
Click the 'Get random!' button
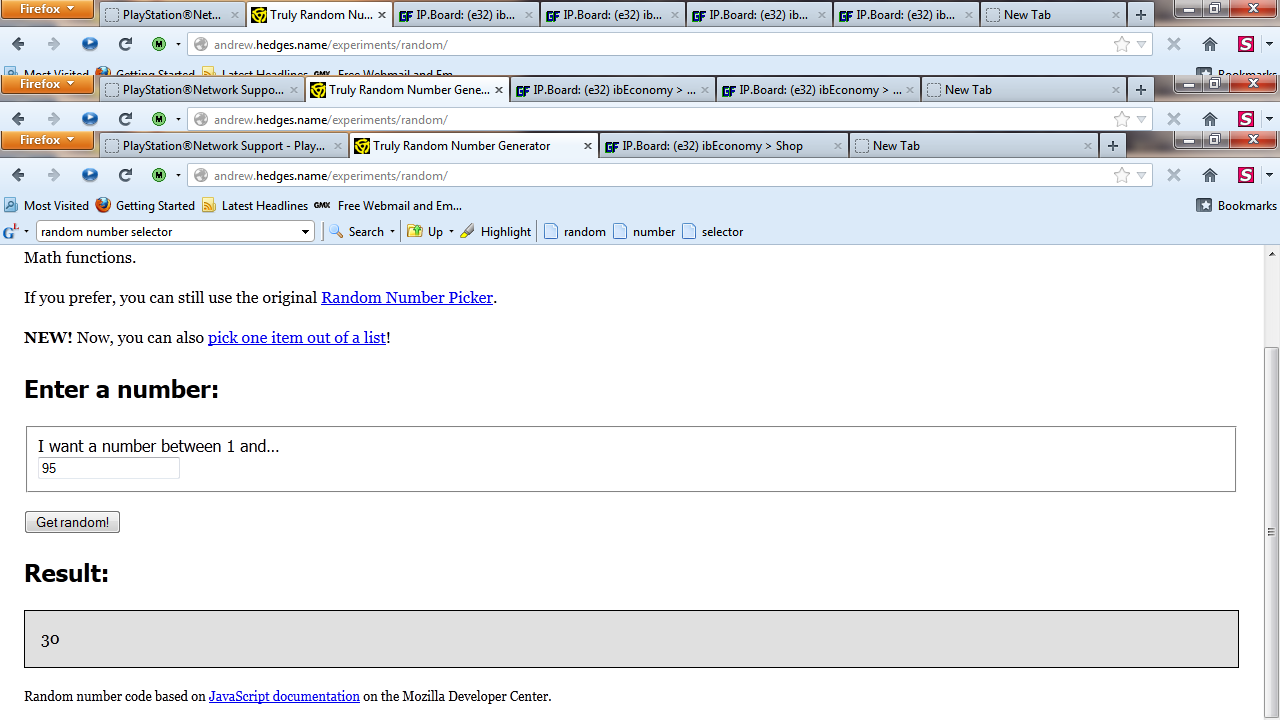72,522
